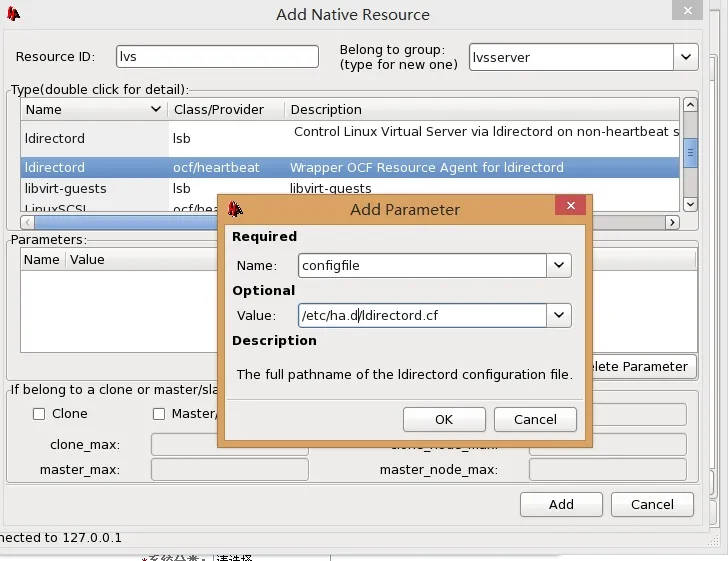728x561 pixels.
Task: Cancel the Add Native Resource window
Action: (x=652, y=504)
